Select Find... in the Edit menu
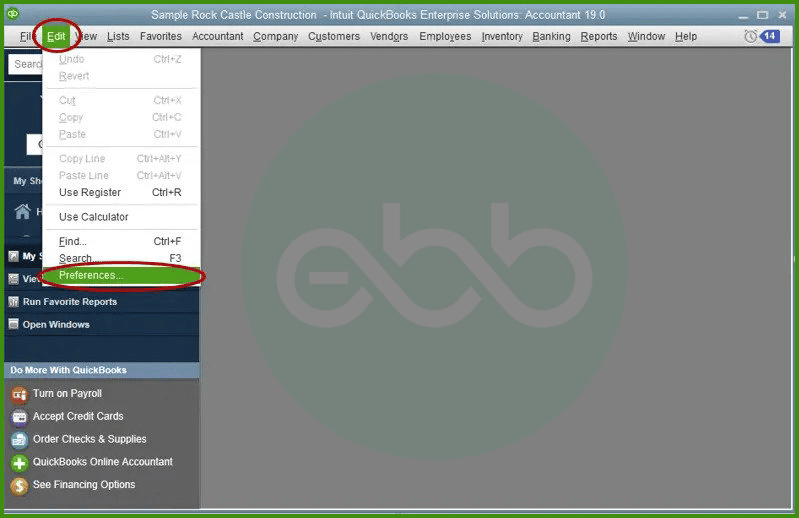 pyautogui.click(x=121, y=241)
